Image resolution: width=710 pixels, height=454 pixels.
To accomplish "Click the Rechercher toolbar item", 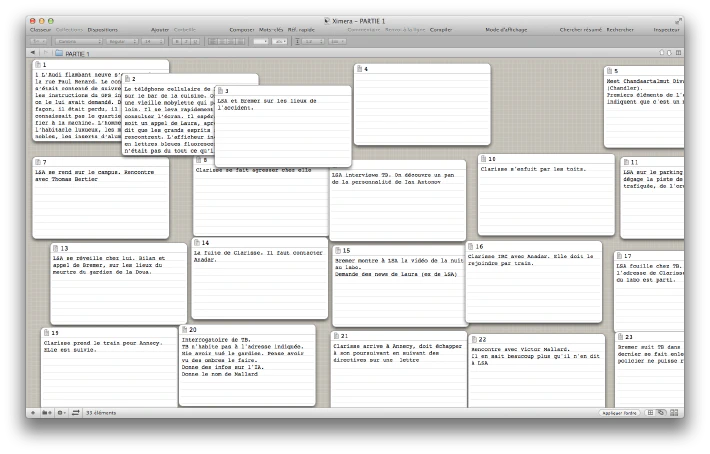I will tap(618, 30).
